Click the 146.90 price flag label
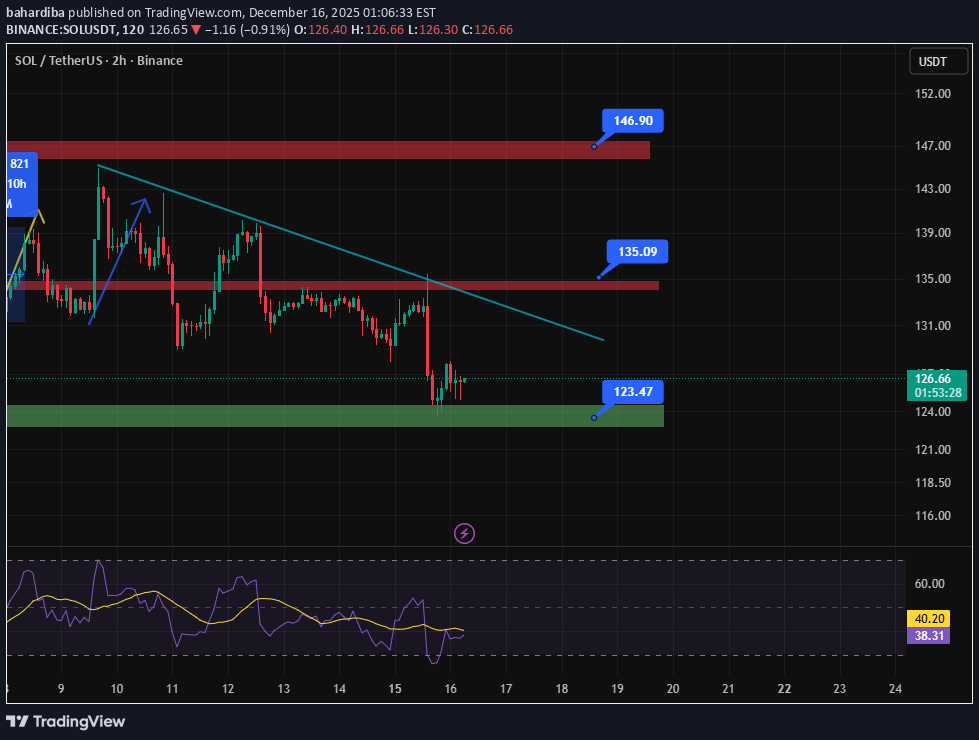Image resolution: width=979 pixels, height=740 pixels. 631,120
